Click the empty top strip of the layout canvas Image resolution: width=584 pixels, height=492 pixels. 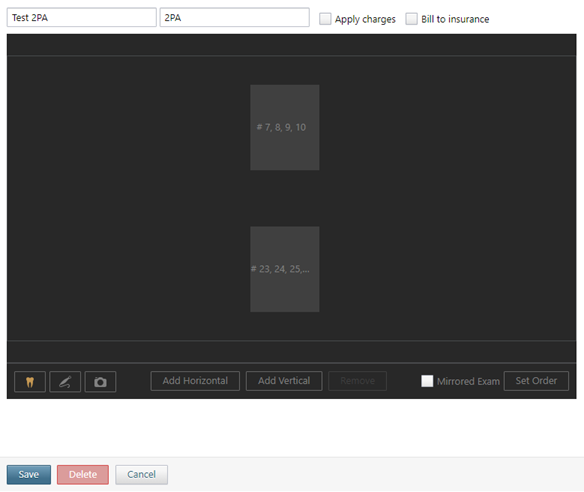click(x=292, y=45)
